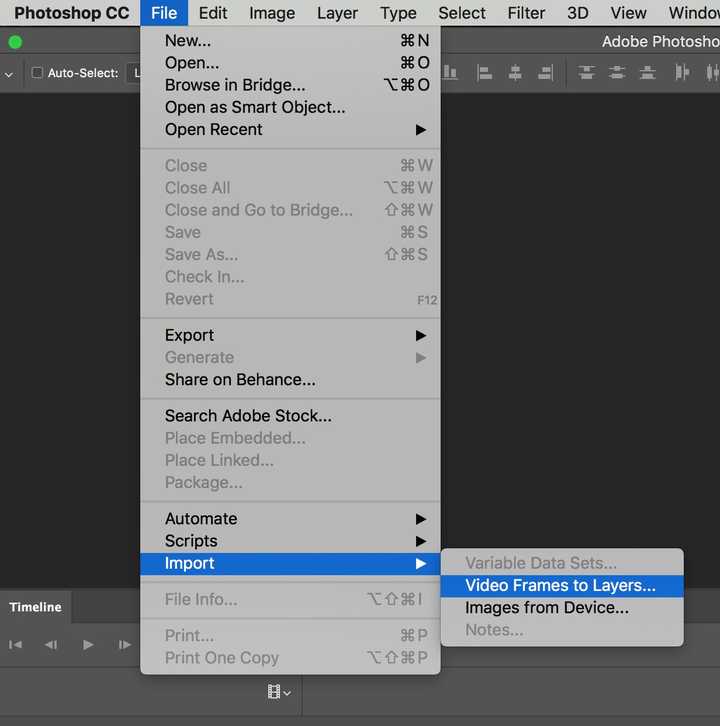The height and width of the screenshot is (726, 720).
Task: Click the Package... menu item
Action: pos(290,482)
